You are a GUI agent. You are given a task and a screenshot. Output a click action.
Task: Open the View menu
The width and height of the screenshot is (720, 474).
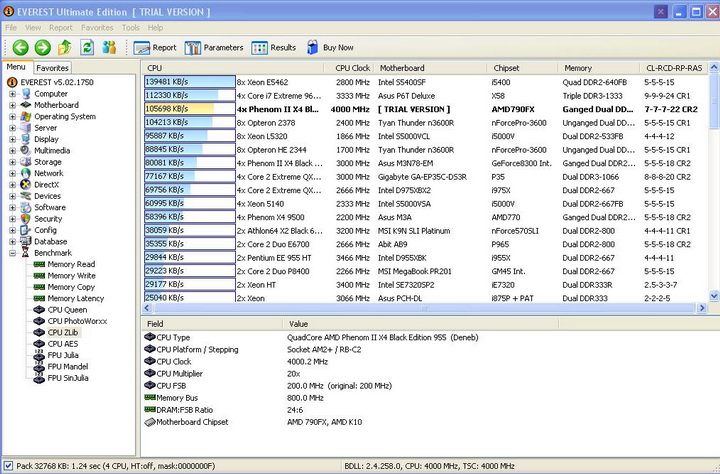click(x=33, y=28)
